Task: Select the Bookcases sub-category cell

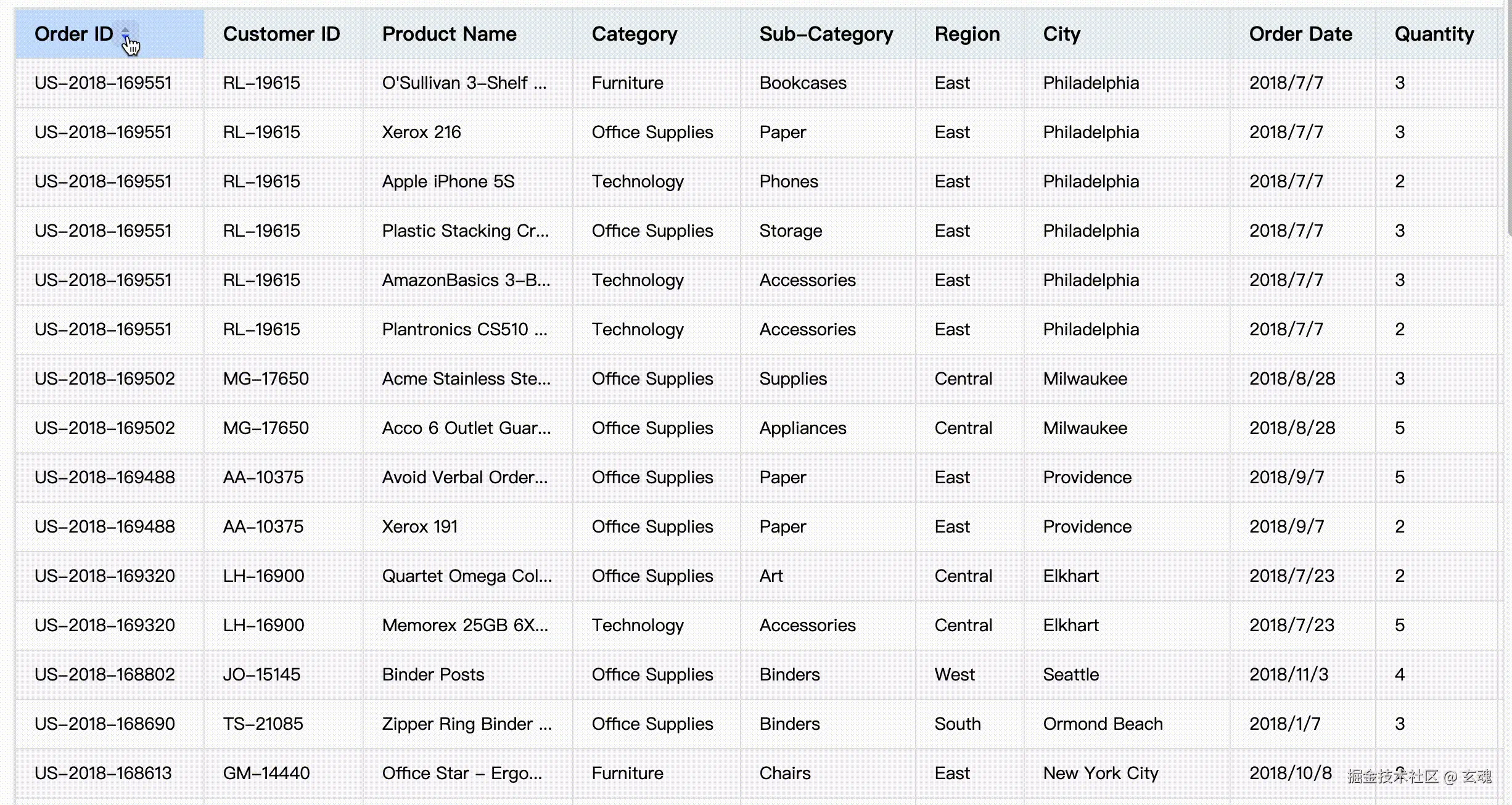Action: [803, 83]
